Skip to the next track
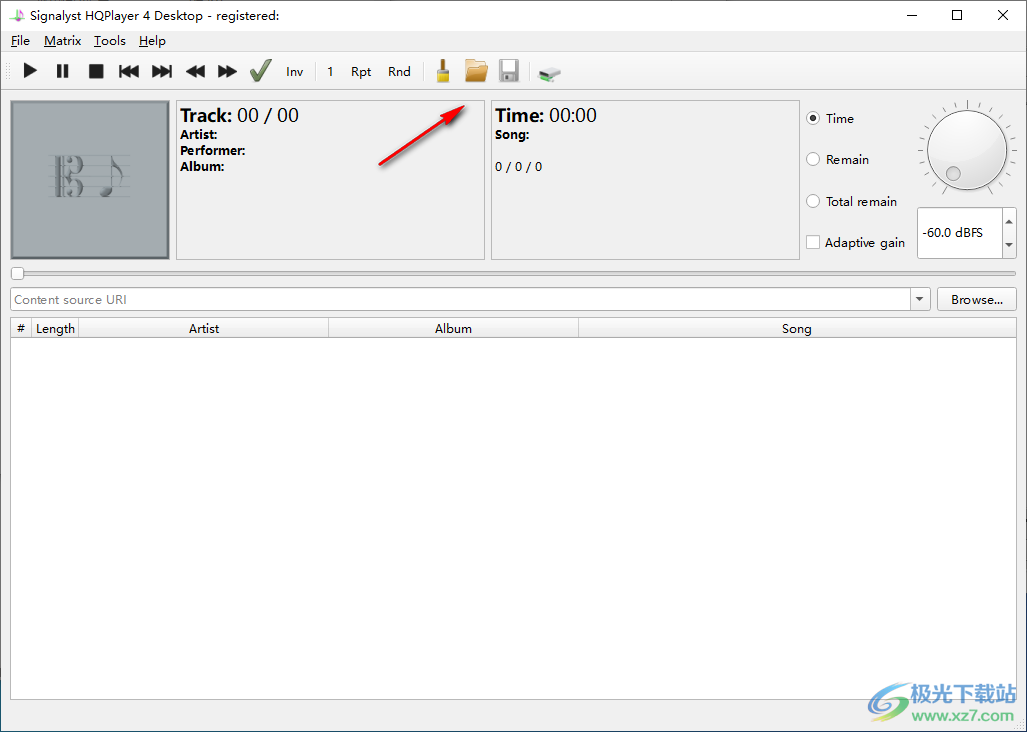The image size is (1027, 732). pos(162,71)
